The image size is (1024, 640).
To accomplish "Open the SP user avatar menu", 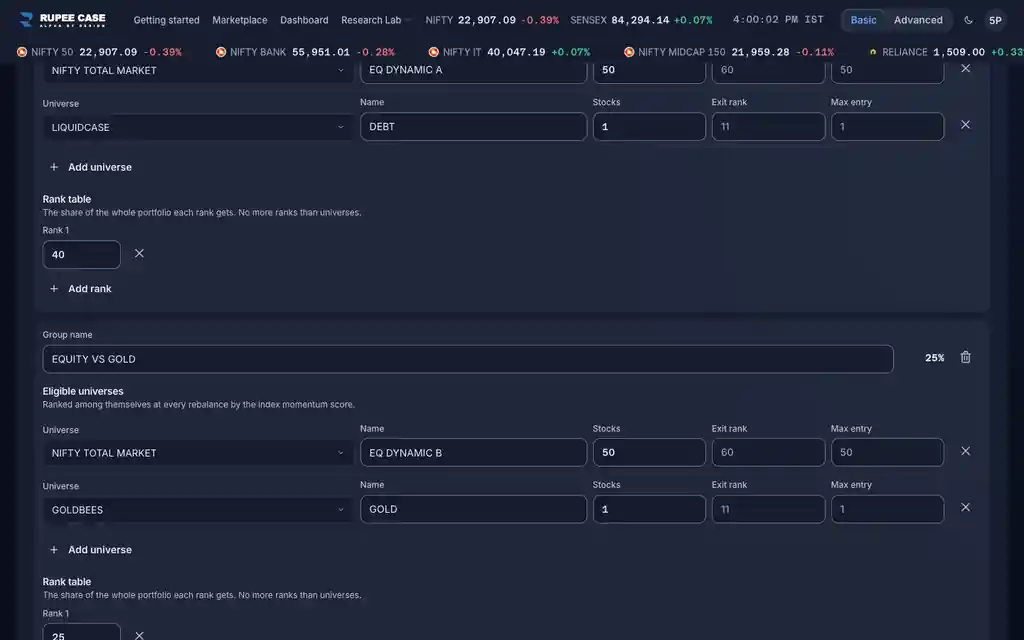I will pyautogui.click(x=995, y=20).
